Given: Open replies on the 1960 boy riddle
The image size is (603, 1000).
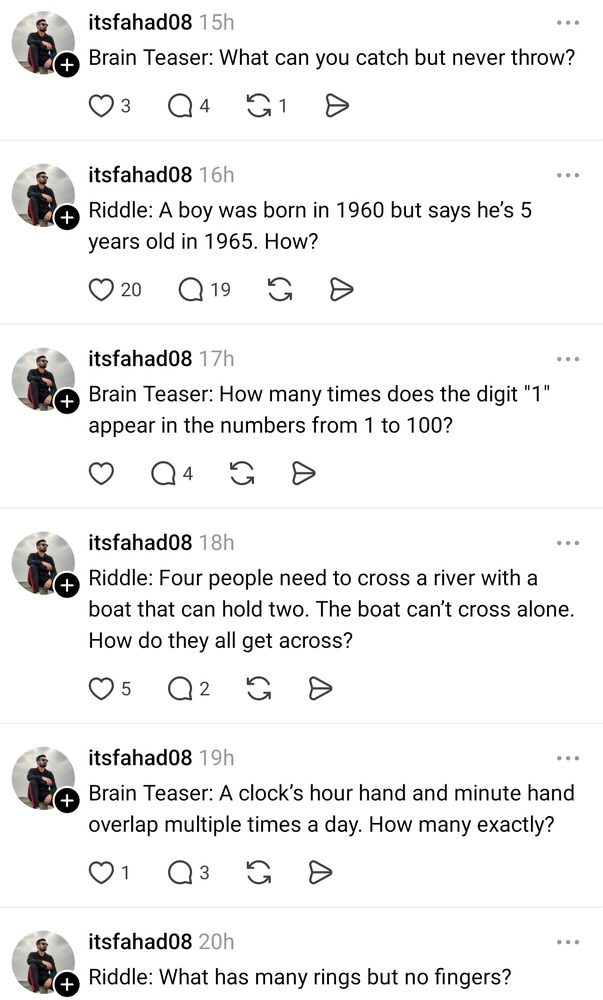Looking at the screenshot, I should coord(191,290).
